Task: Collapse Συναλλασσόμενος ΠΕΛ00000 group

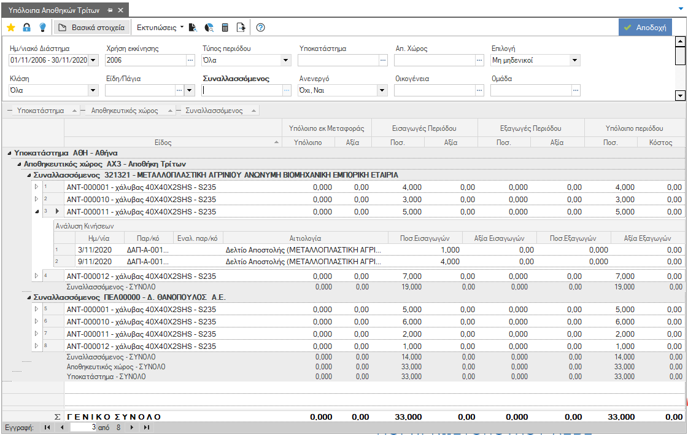Action: [29, 298]
